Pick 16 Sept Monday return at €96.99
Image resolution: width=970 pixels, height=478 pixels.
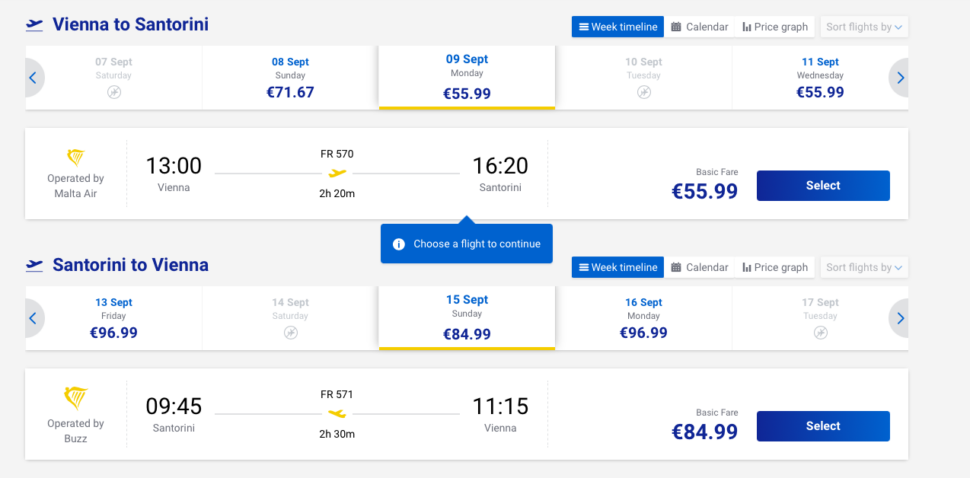(643, 318)
